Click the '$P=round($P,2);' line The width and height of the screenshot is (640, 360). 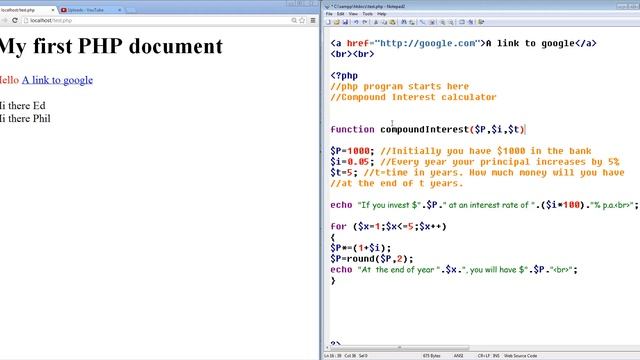tap(372, 259)
